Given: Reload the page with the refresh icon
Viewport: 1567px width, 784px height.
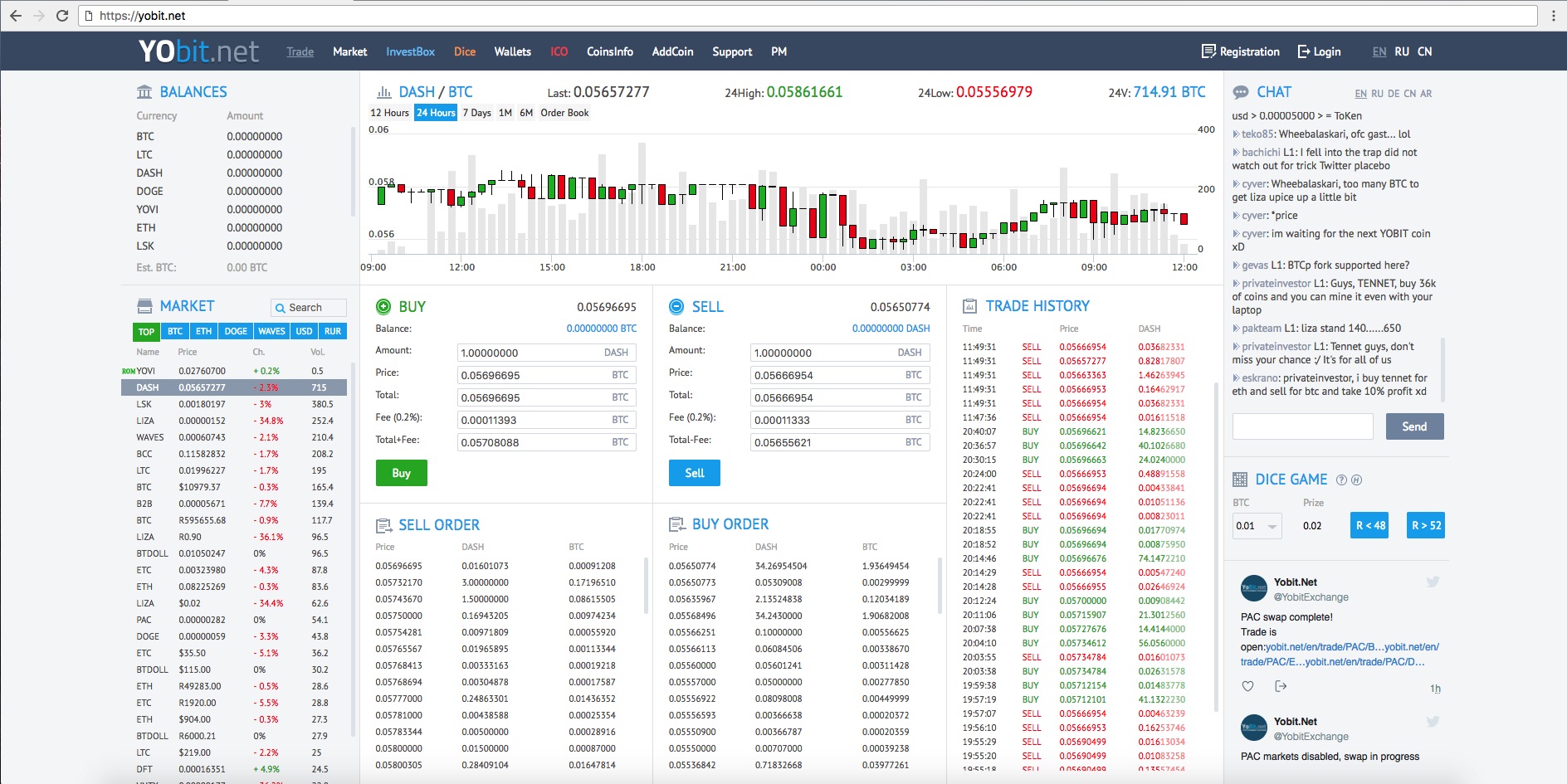Looking at the screenshot, I should pos(62,16).
